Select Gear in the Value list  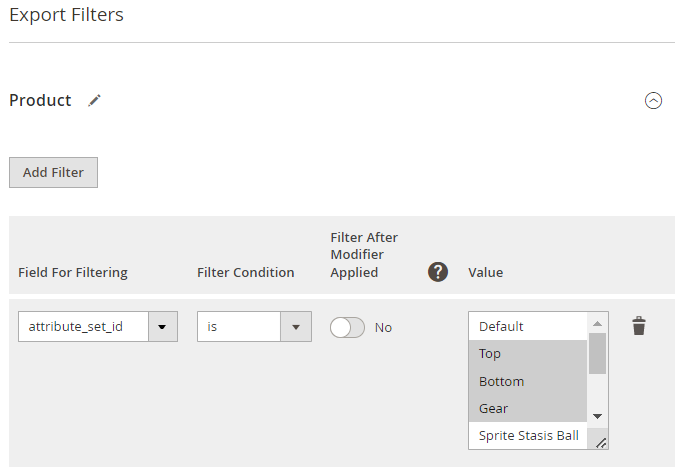[x=528, y=409]
